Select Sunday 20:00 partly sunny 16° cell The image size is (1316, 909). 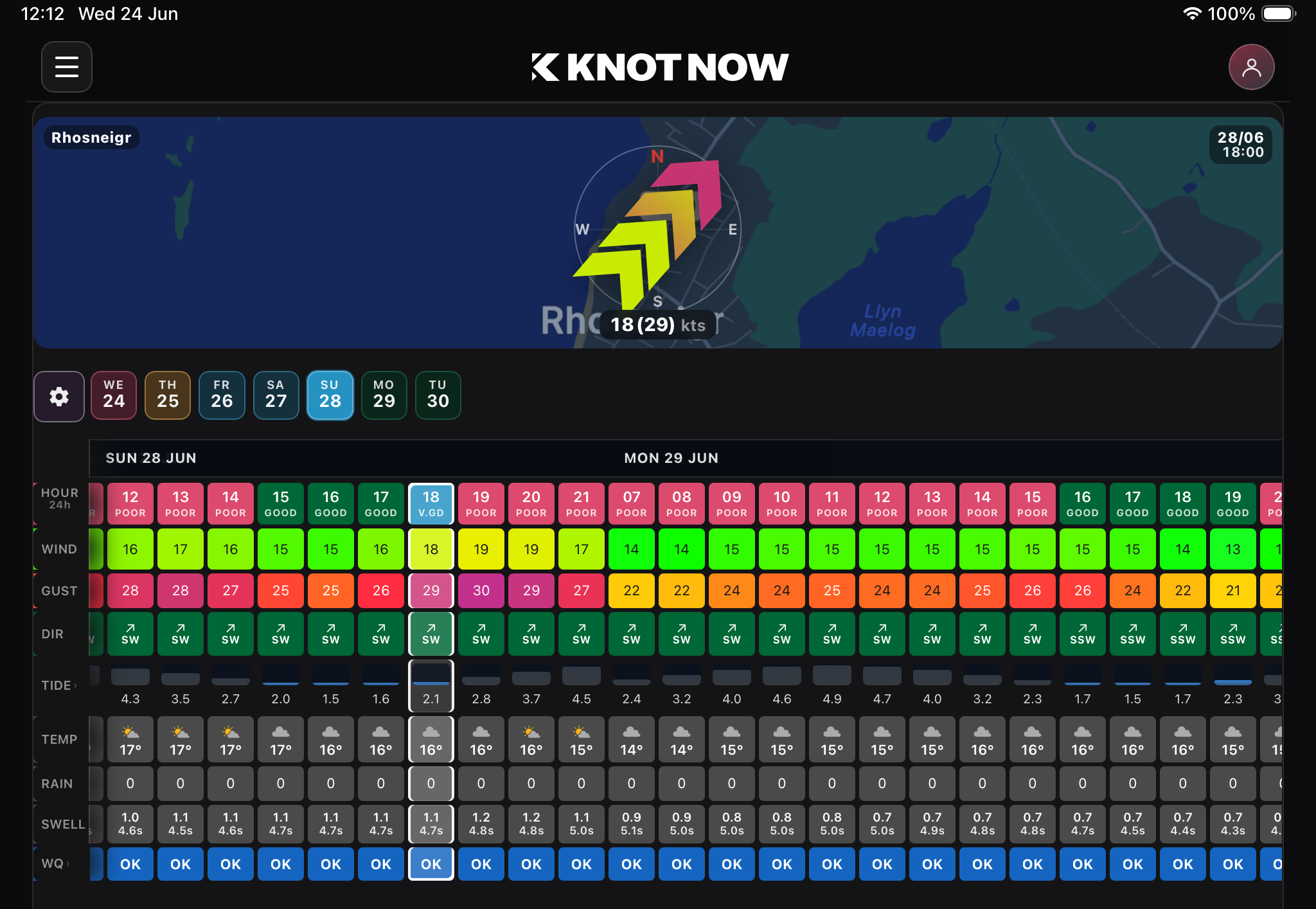(x=531, y=739)
